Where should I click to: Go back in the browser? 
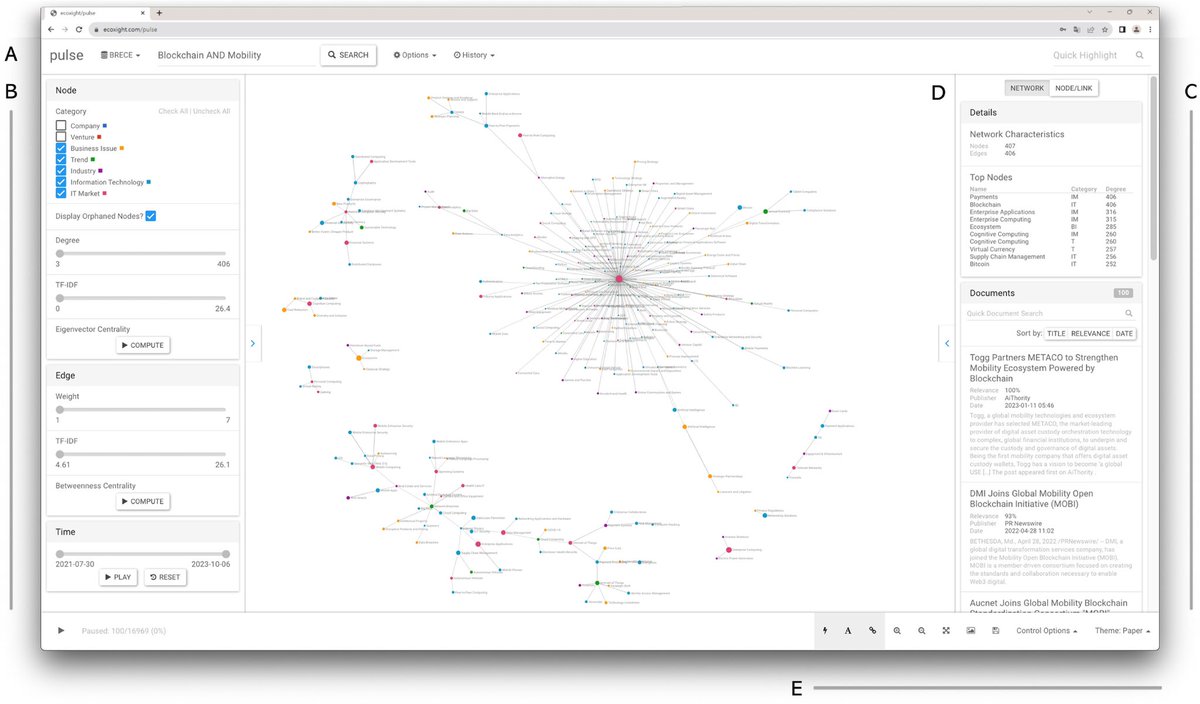click(50, 30)
